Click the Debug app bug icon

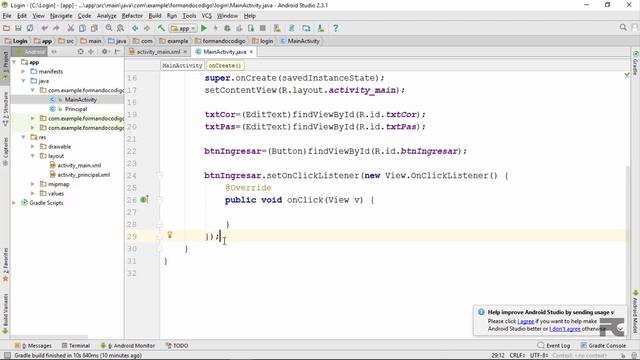(227, 28)
